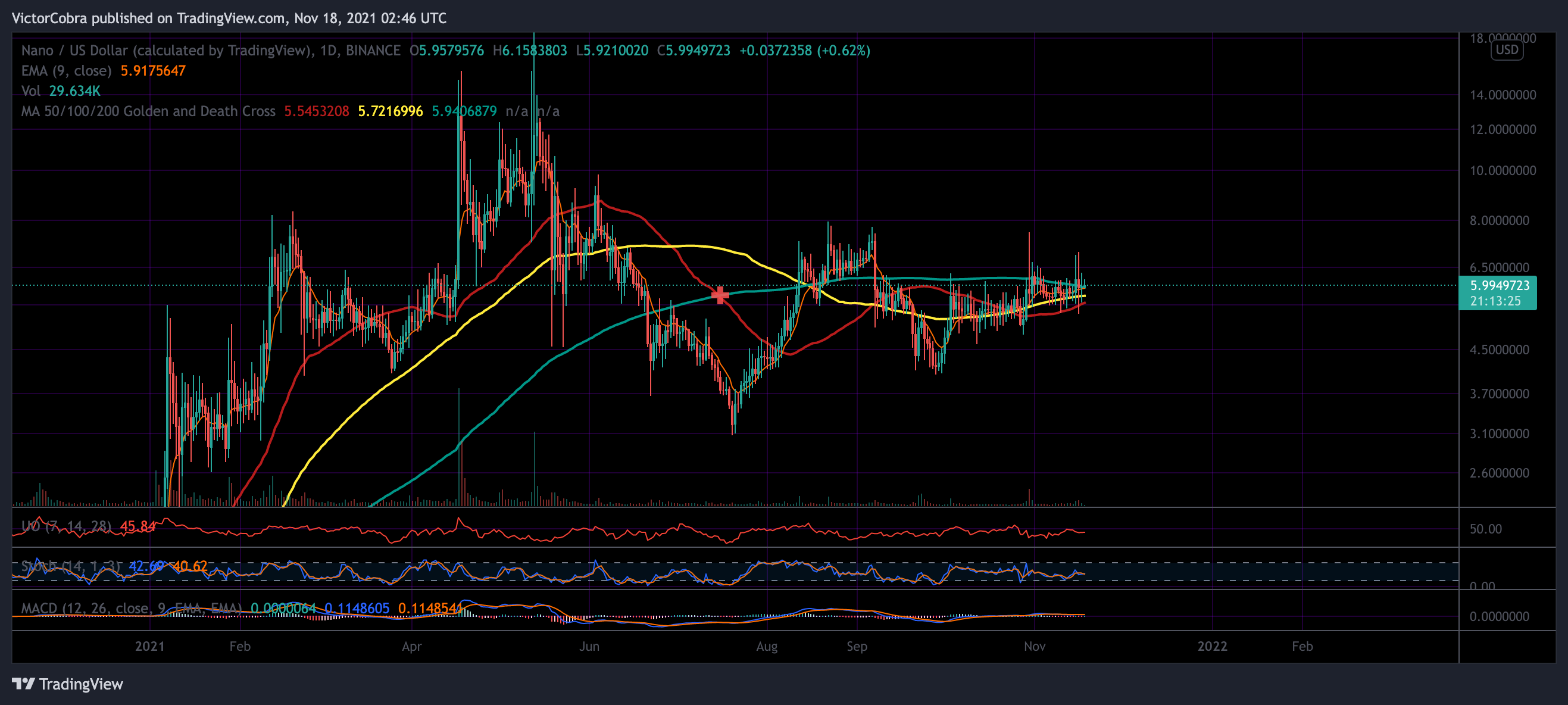The image size is (1568, 705).
Task: Click the 8.0000000 price axis label
Action: [x=1498, y=220]
